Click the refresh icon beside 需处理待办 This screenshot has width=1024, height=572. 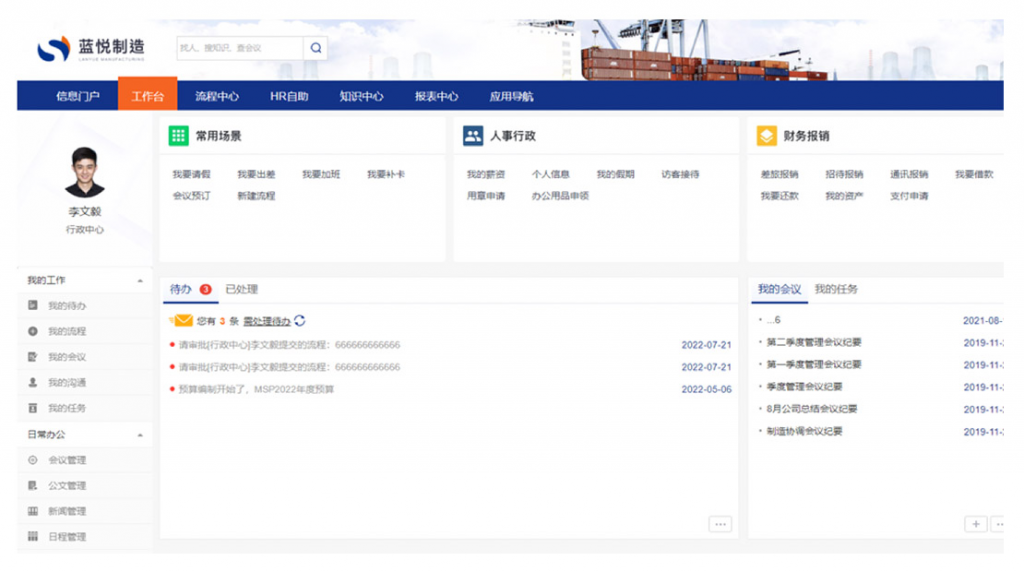300,321
